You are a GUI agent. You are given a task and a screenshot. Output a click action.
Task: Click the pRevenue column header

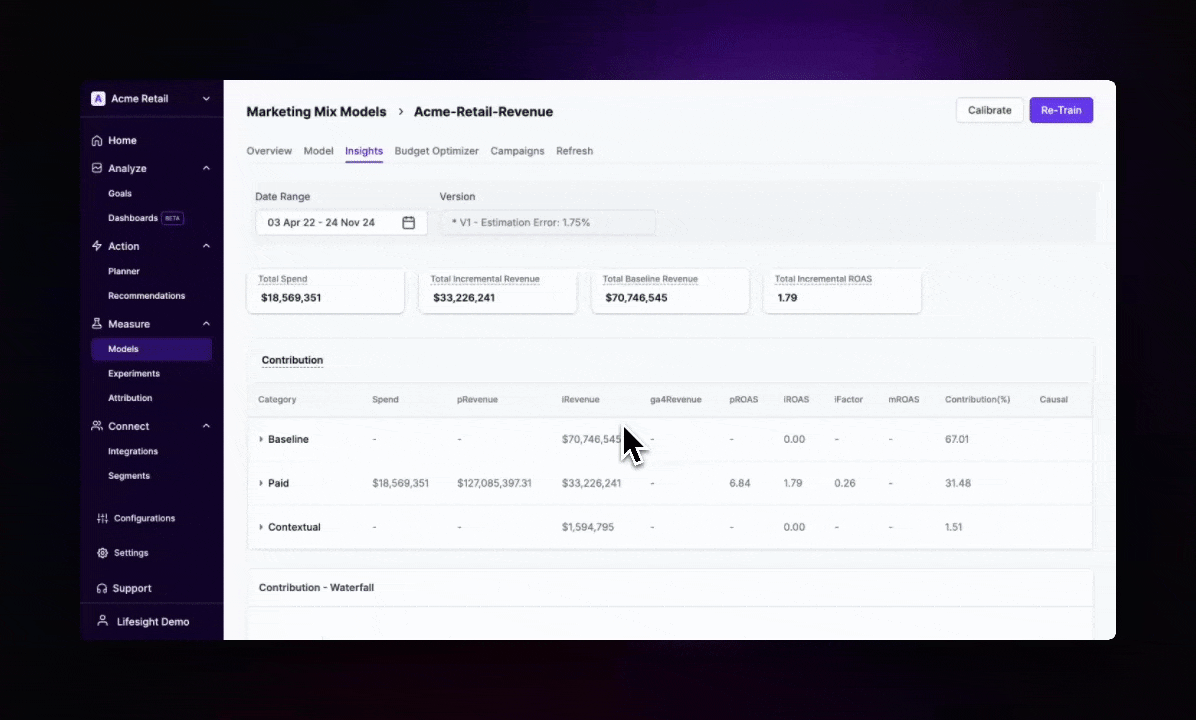(477, 400)
